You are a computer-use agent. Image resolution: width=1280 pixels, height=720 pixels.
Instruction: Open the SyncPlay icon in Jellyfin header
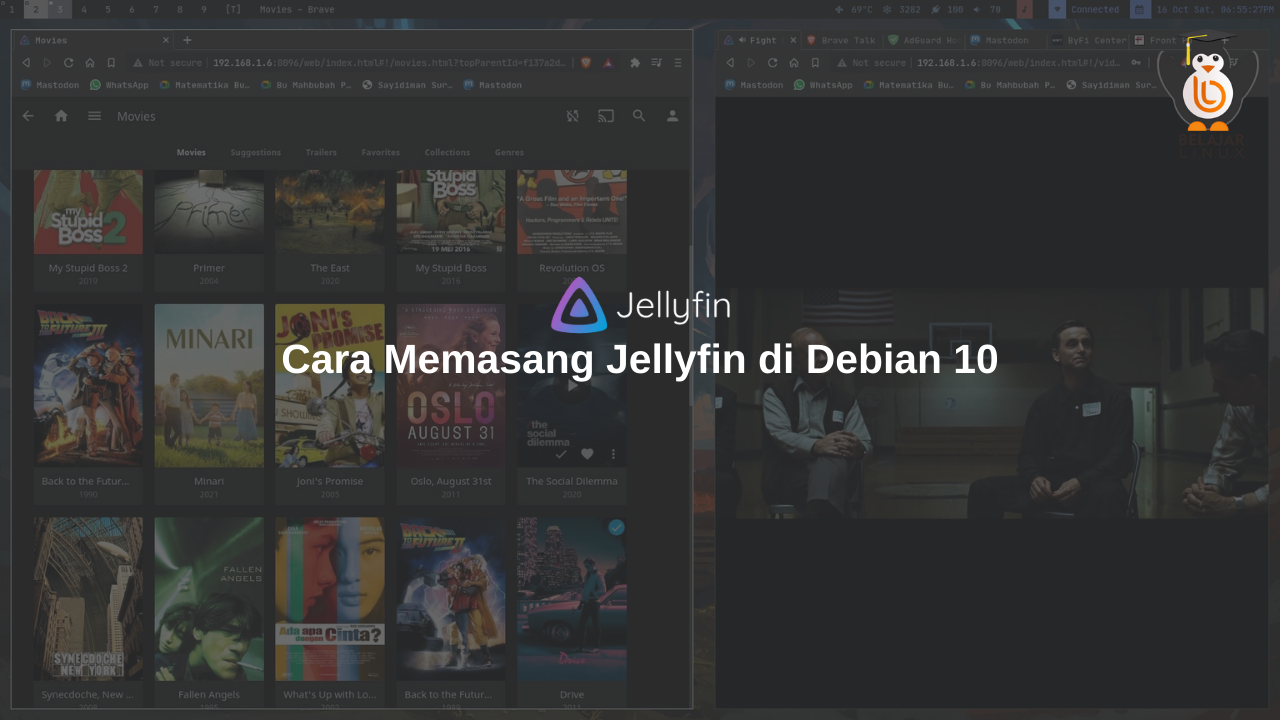point(572,116)
